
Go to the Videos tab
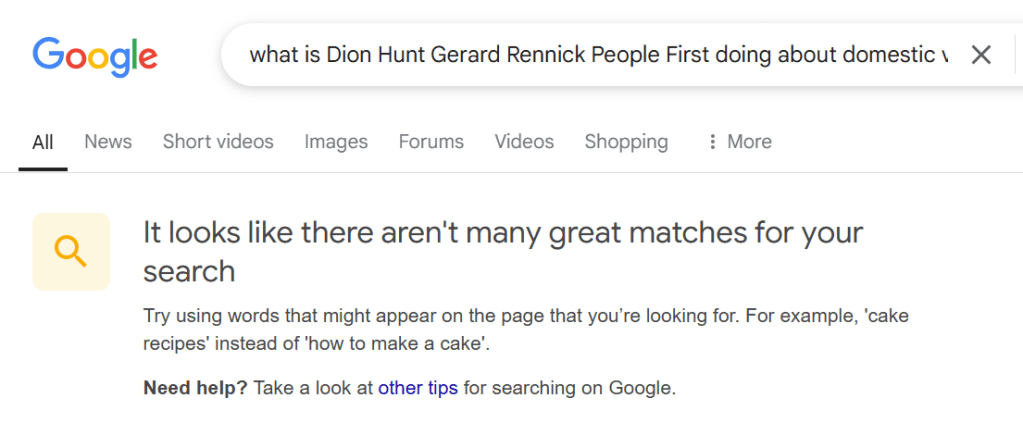[x=524, y=142]
